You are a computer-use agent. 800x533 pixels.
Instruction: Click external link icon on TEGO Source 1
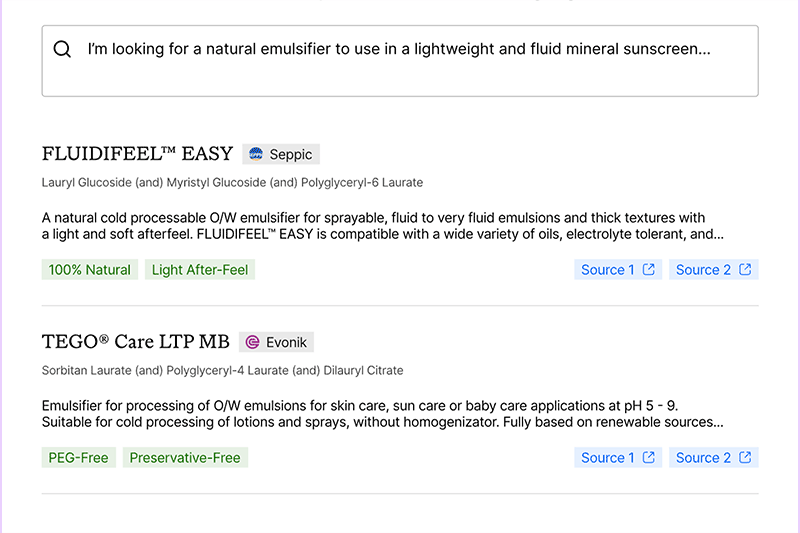coord(648,457)
